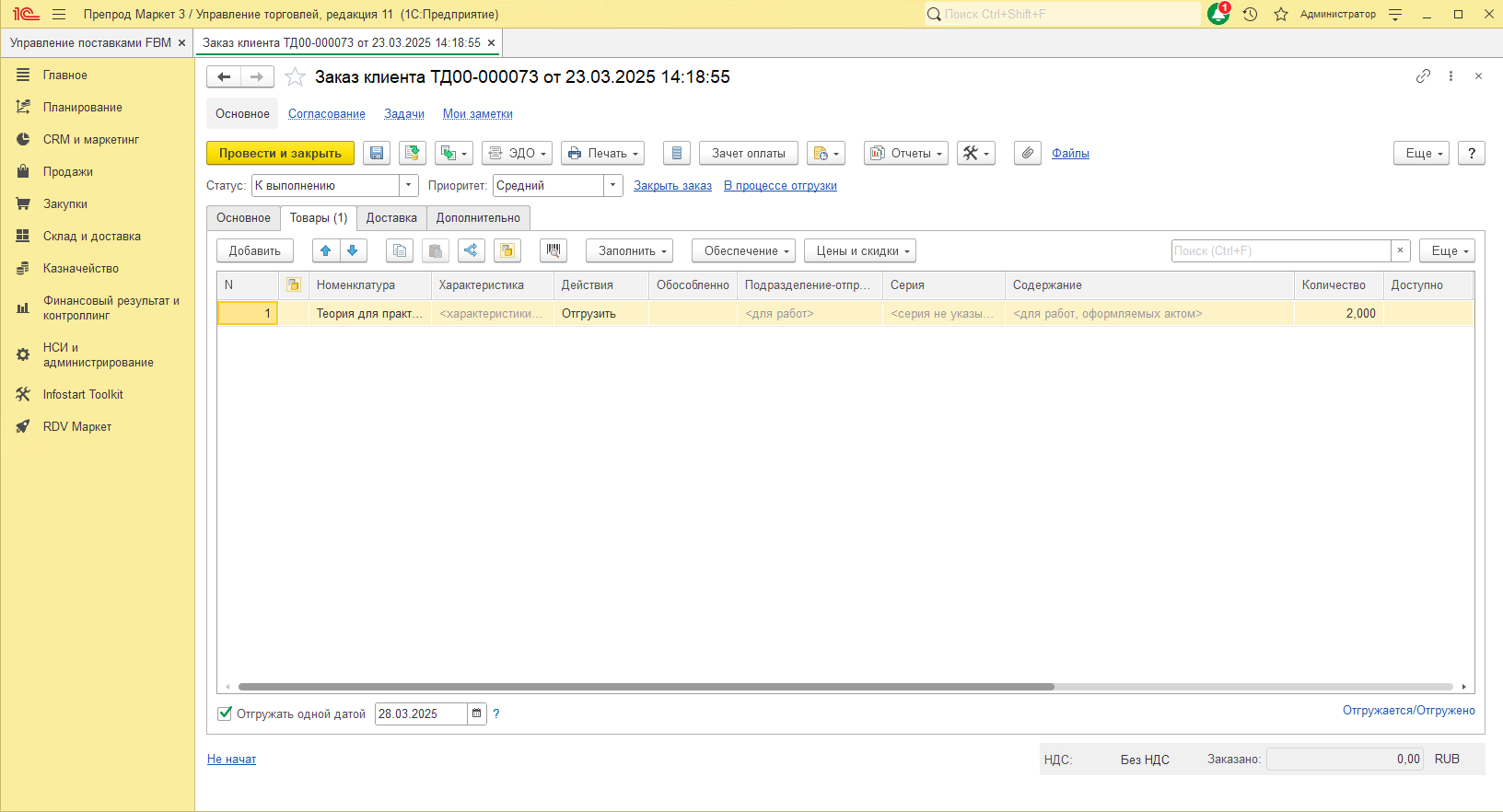This screenshot has height=812, width=1503.
Task: Click the copy rows icon
Action: tap(400, 251)
